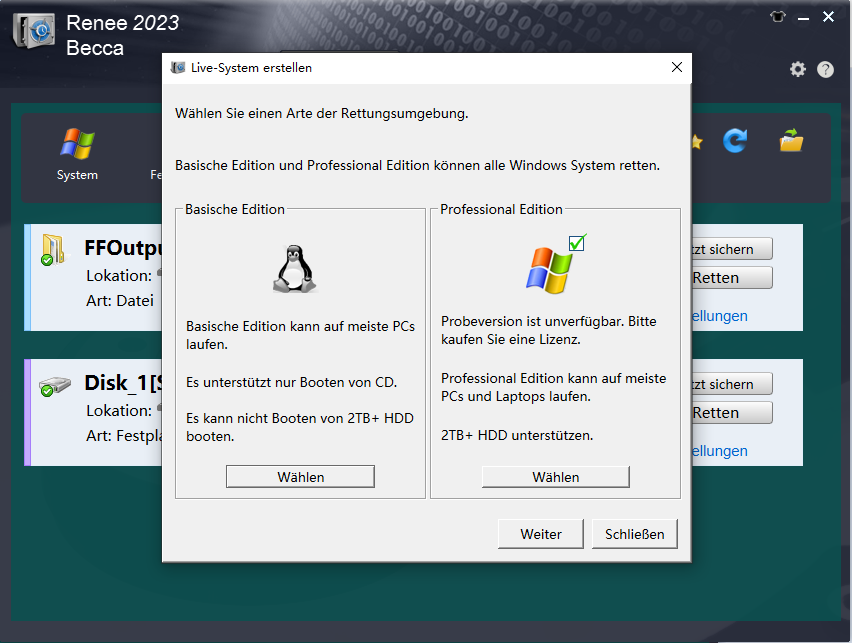Screen dimensions: 852x643
Task: Click the magician hat icon in the title bar
Action: coord(777,16)
